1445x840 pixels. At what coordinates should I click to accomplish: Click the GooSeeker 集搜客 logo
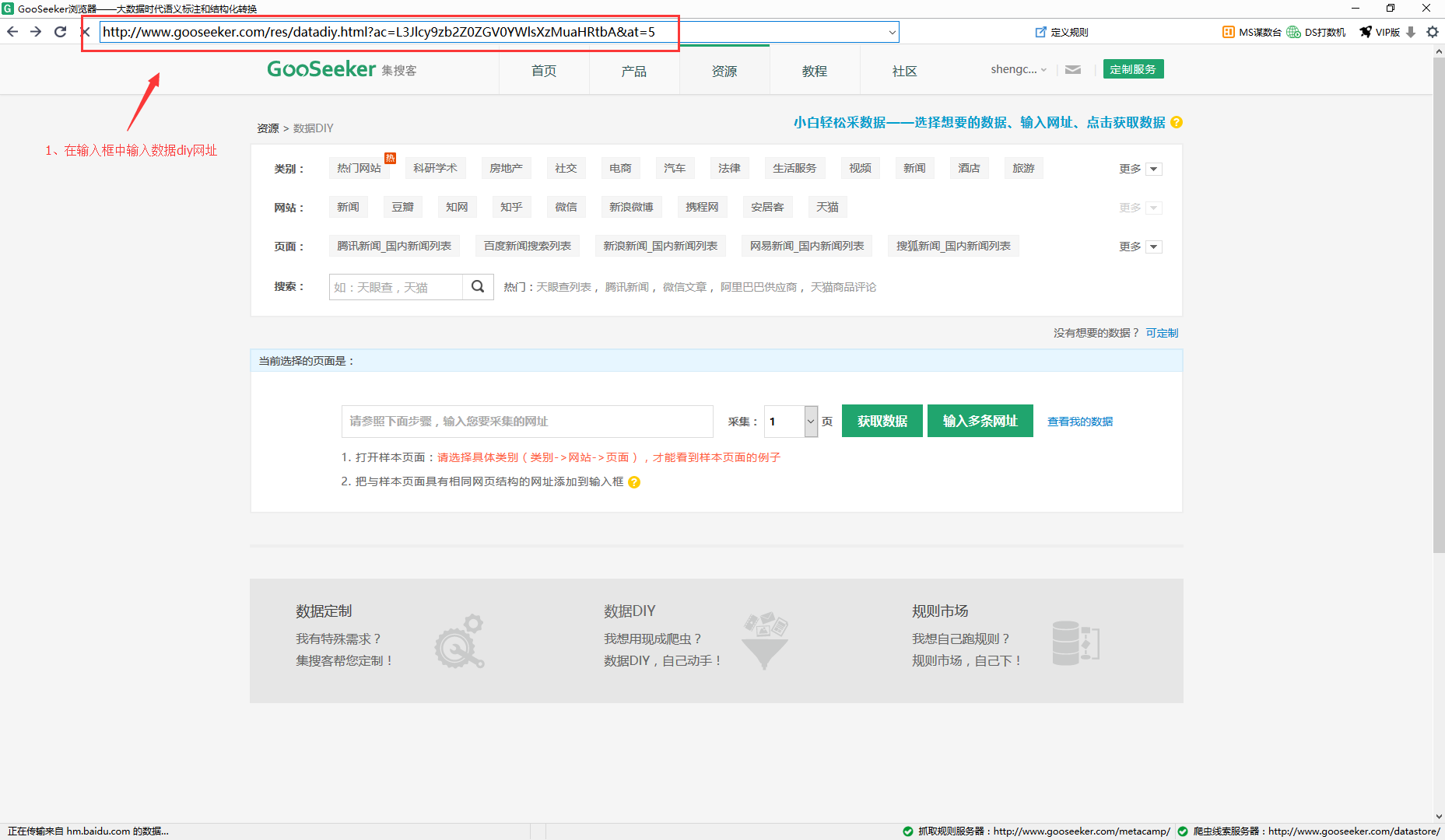342,69
